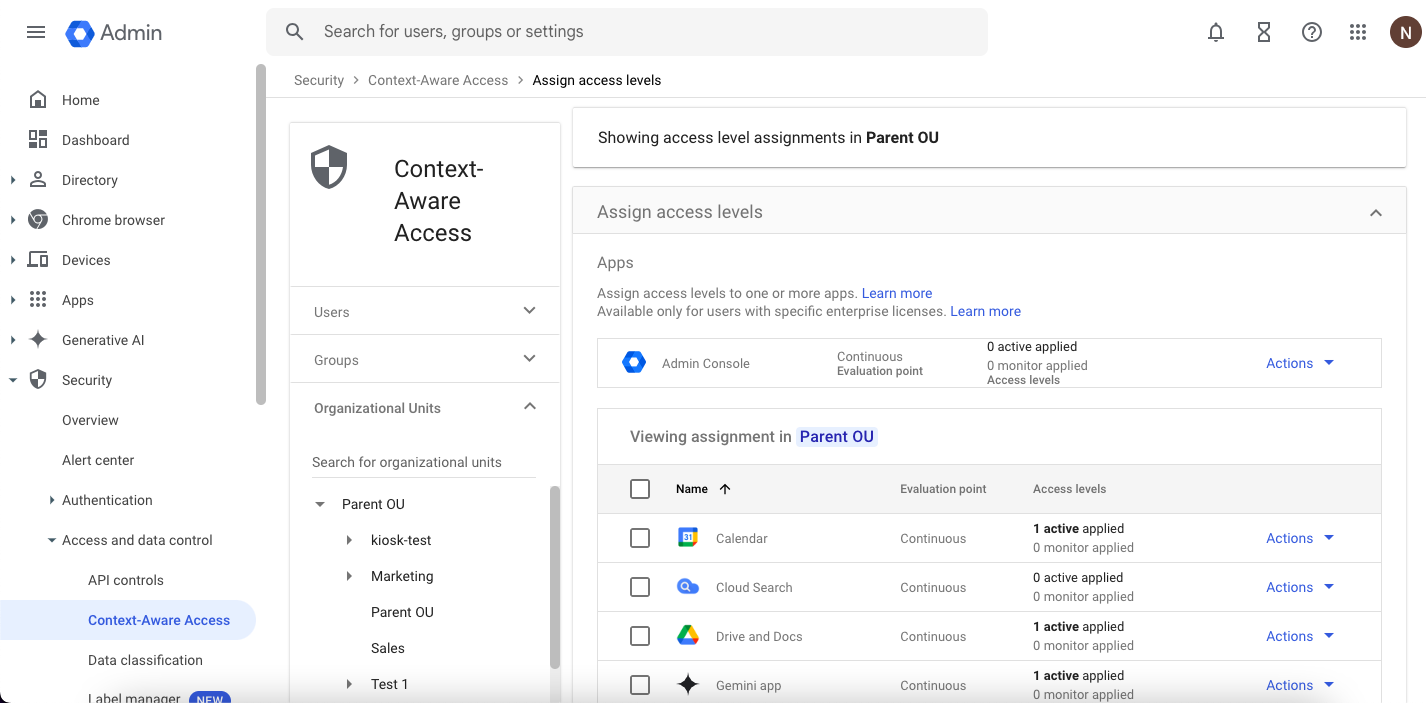This screenshot has width=1426, height=703.
Task: Open the main menu hamburger icon
Action: point(36,32)
